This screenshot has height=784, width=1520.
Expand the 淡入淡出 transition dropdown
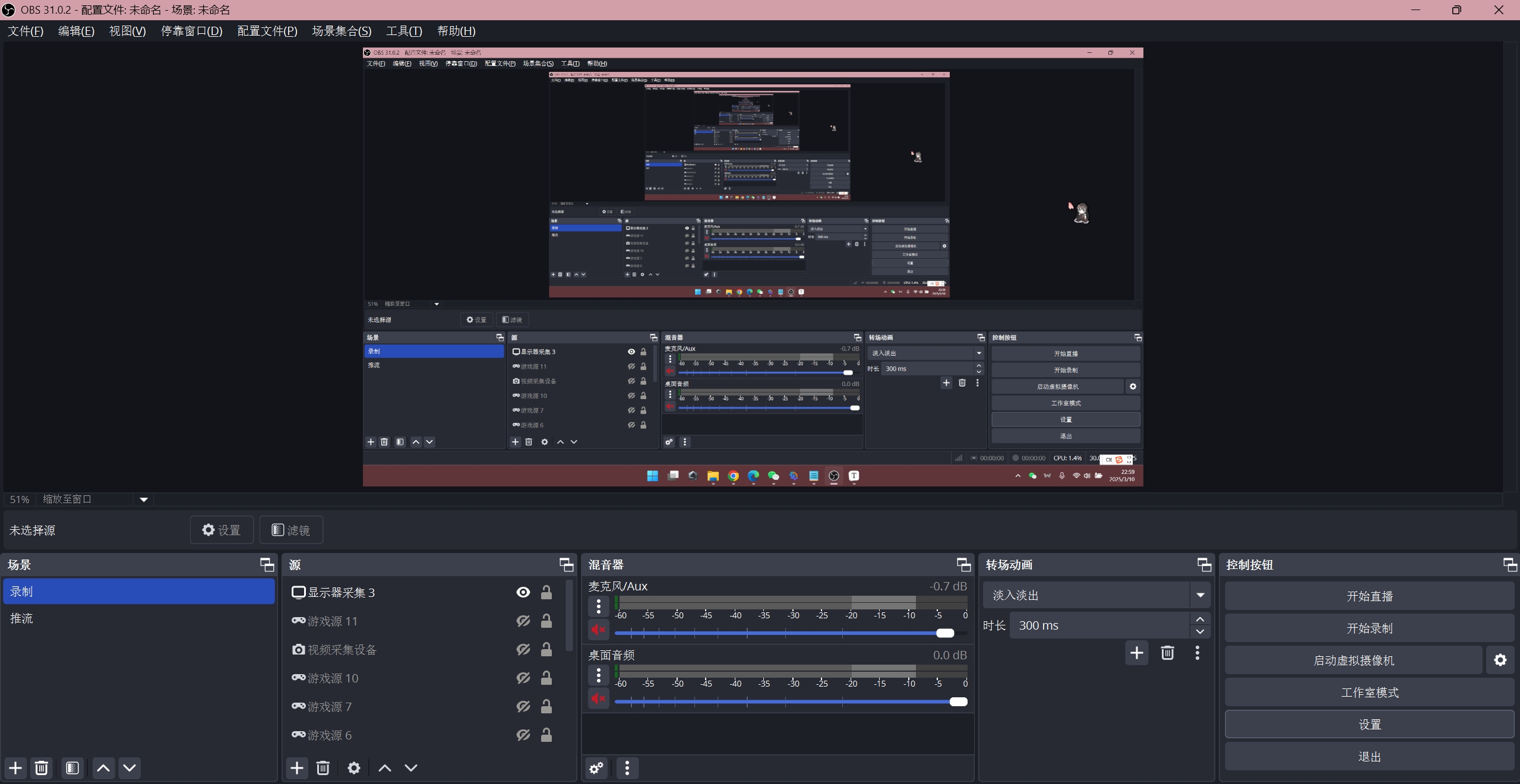tap(1200, 595)
